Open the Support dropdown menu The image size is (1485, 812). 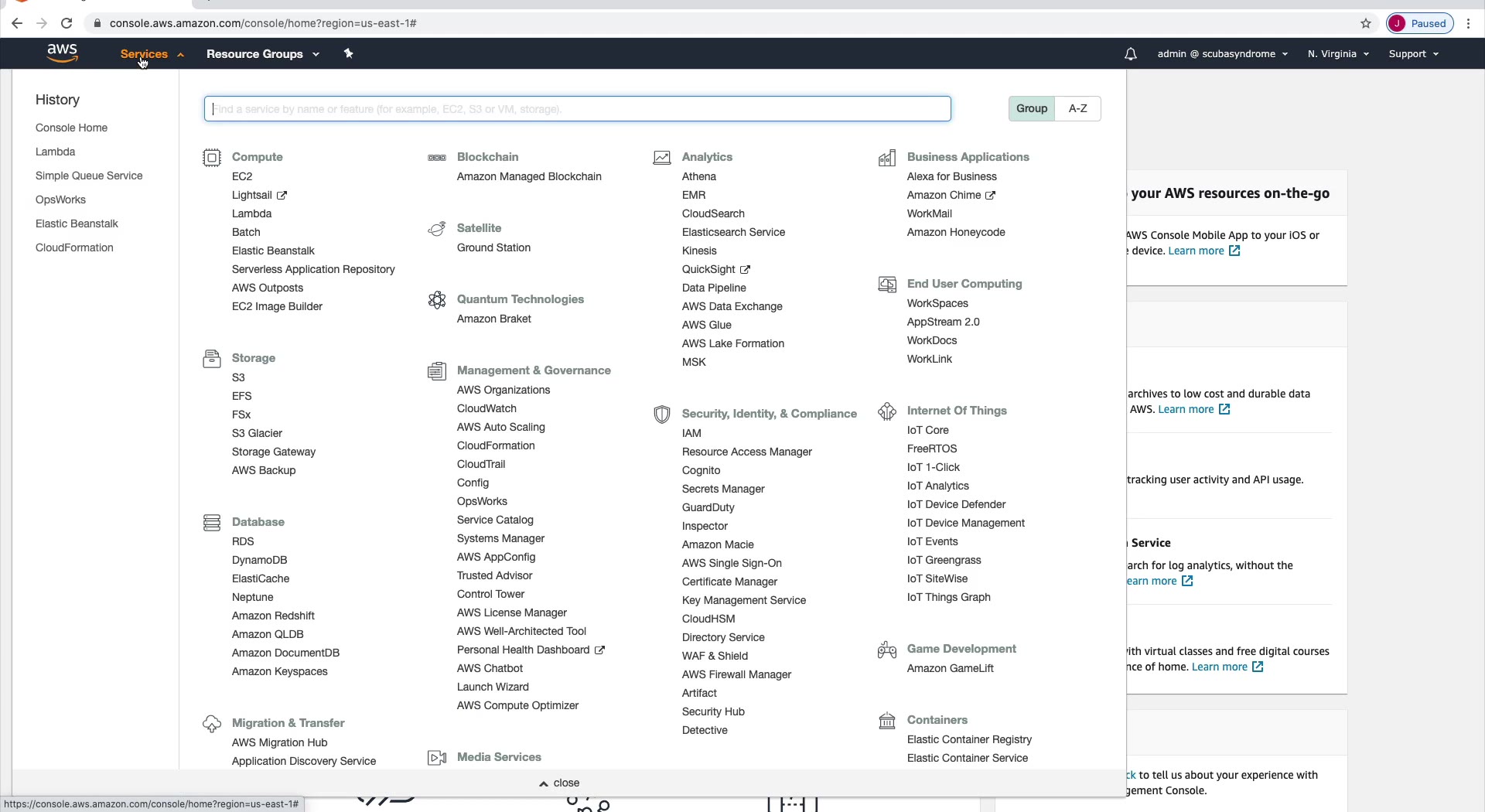[x=1413, y=54]
